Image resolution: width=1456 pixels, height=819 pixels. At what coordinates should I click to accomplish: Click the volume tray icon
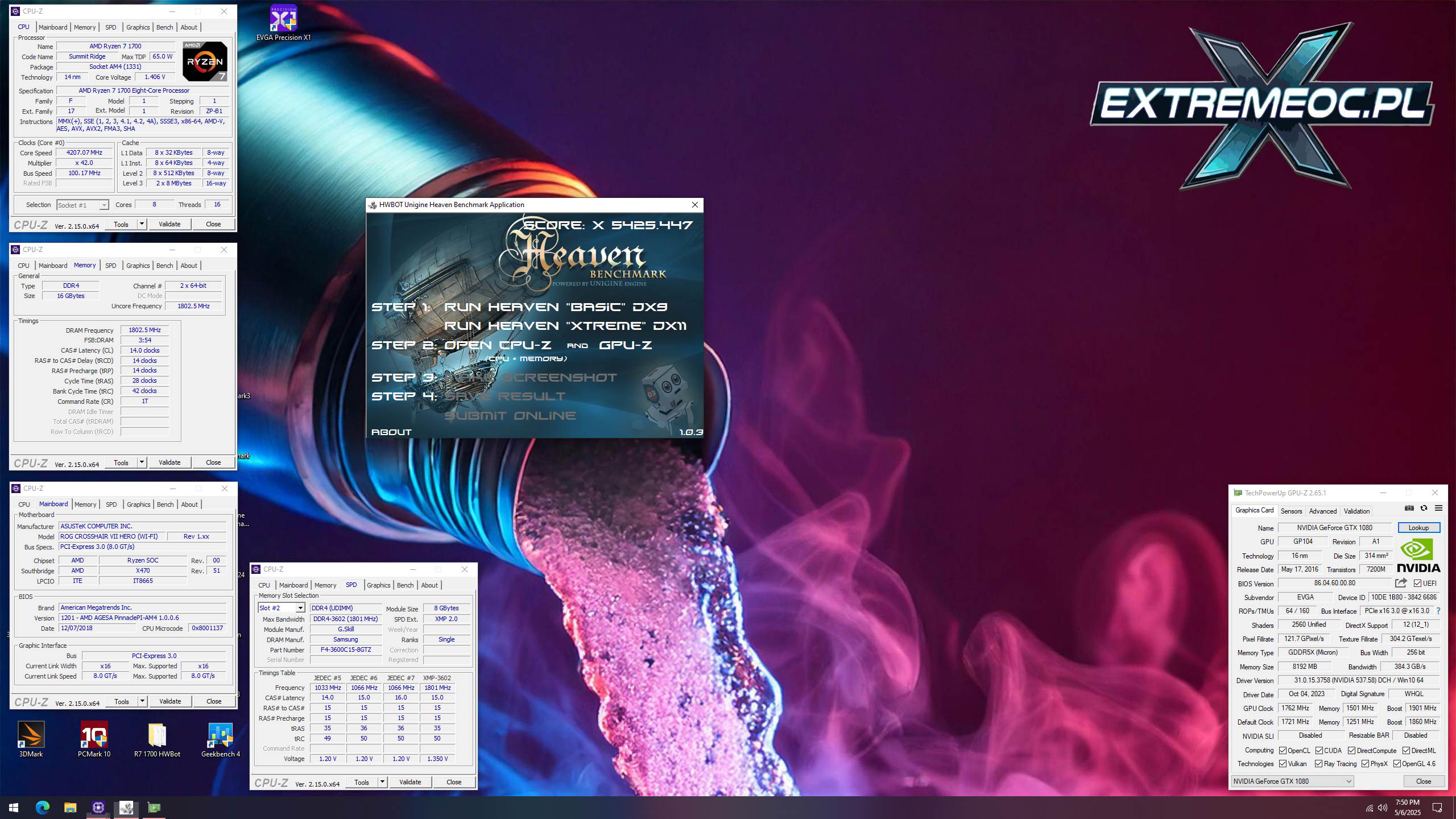(1383, 808)
